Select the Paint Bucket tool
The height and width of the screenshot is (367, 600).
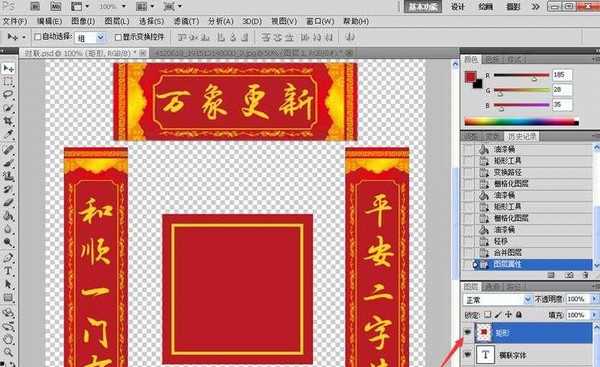click(8, 216)
